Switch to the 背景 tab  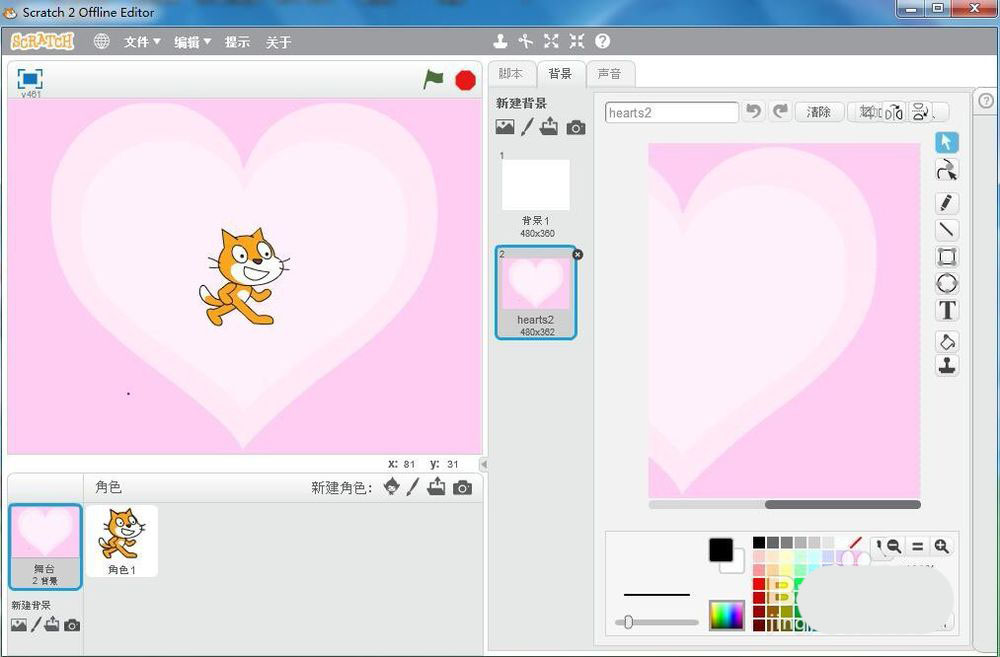coord(560,73)
